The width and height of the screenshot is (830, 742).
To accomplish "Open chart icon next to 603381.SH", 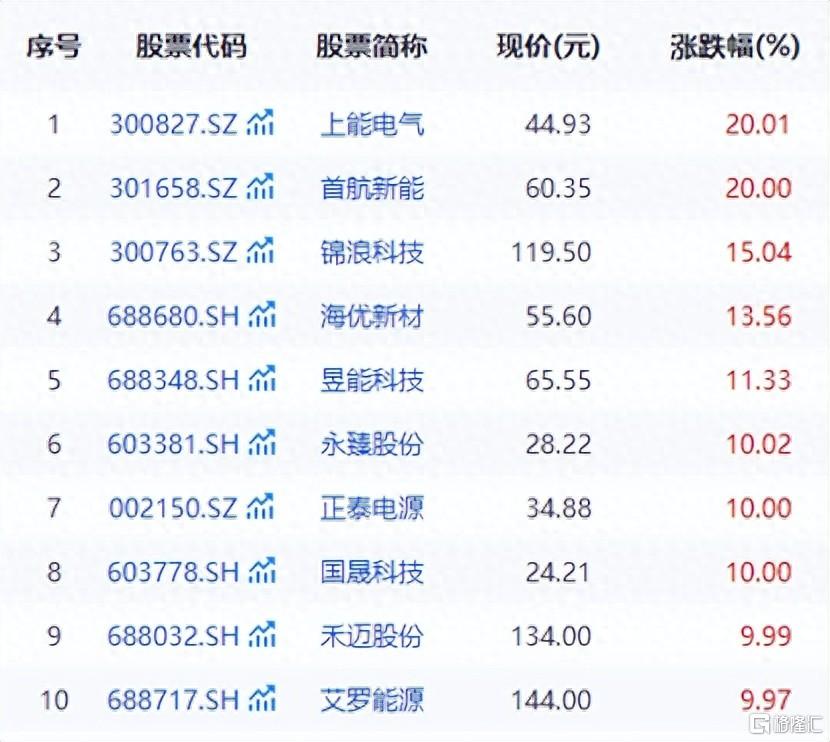I will [x=262, y=442].
